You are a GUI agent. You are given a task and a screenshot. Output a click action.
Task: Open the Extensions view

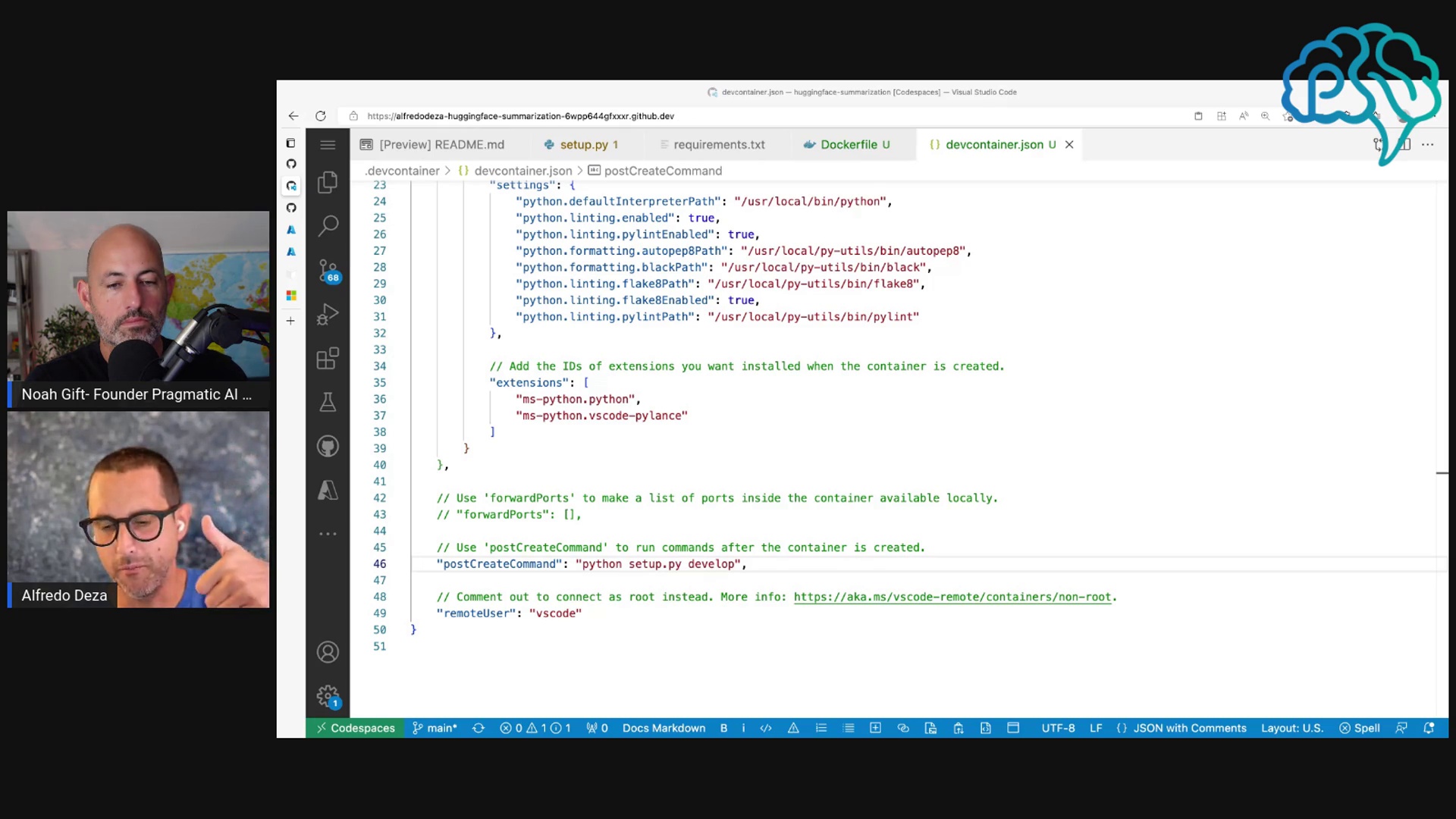pyautogui.click(x=328, y=358)
